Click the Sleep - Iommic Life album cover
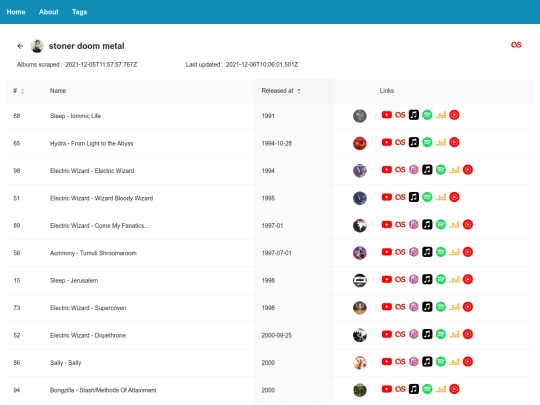540x405 pixels. click(x=360, y=116)
